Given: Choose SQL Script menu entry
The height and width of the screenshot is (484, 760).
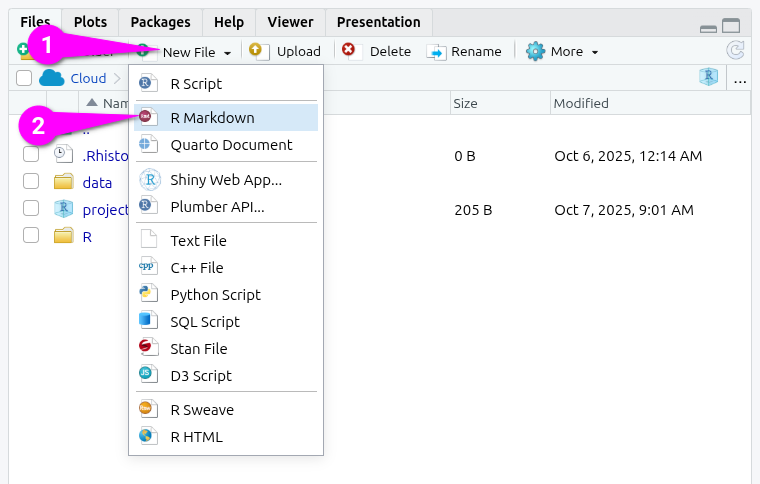Looking at the screenshot, I should click(x=226, y=322).
